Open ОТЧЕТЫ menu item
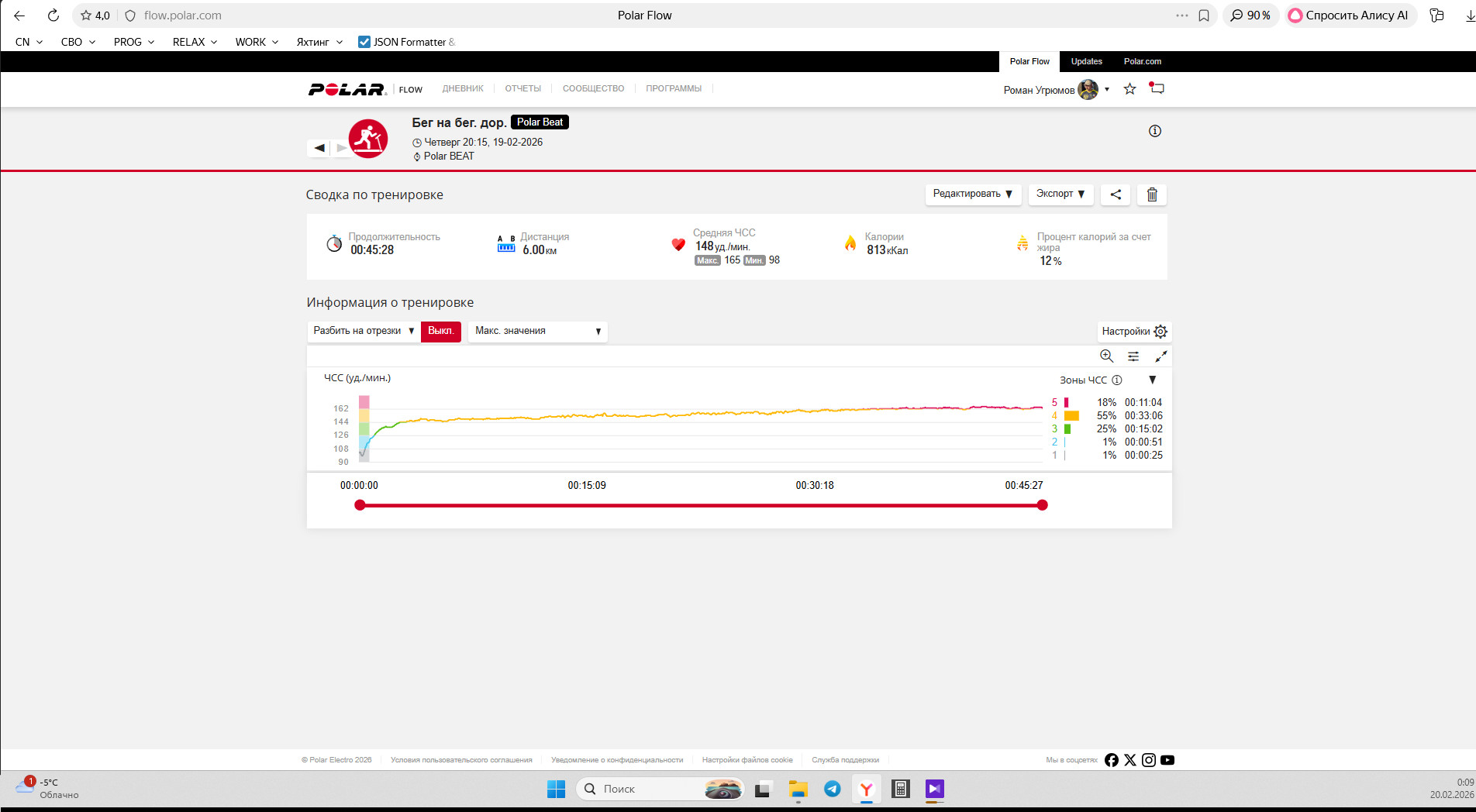 [523, 88]
